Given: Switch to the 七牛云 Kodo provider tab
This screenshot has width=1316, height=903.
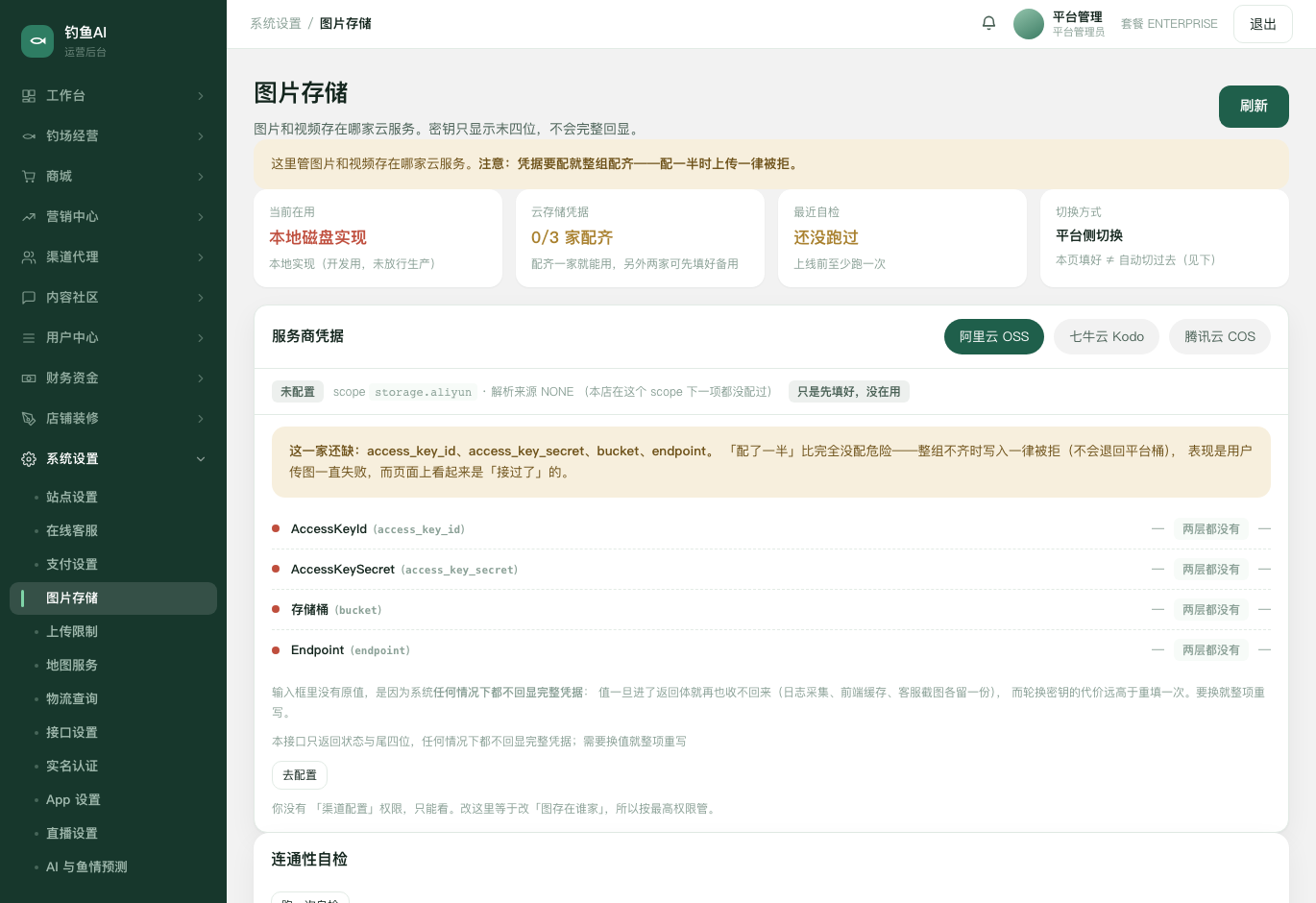Looking at the screenshot, I should point(1107,337).
